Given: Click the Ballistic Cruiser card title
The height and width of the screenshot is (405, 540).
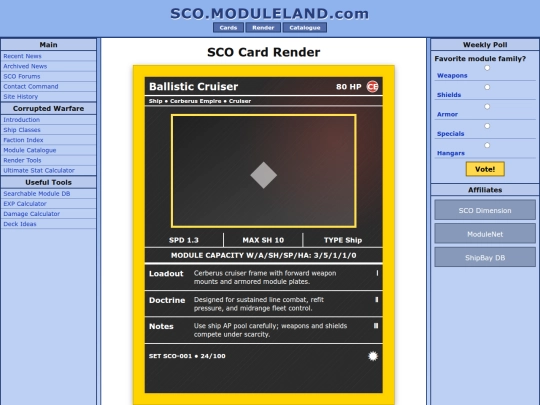Looking at the screenshot, I should 194,86.
